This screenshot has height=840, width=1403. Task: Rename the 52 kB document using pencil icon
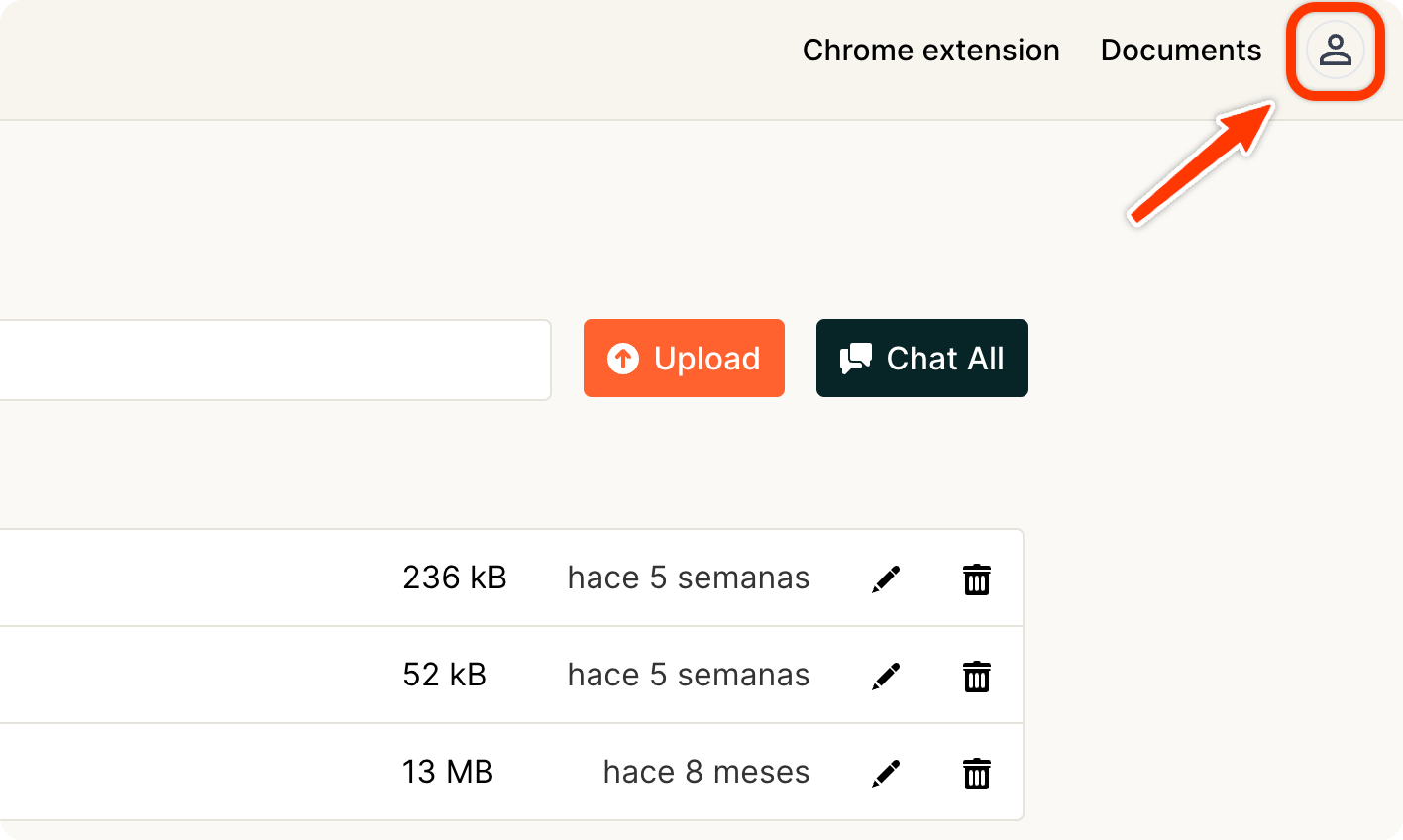886,676
